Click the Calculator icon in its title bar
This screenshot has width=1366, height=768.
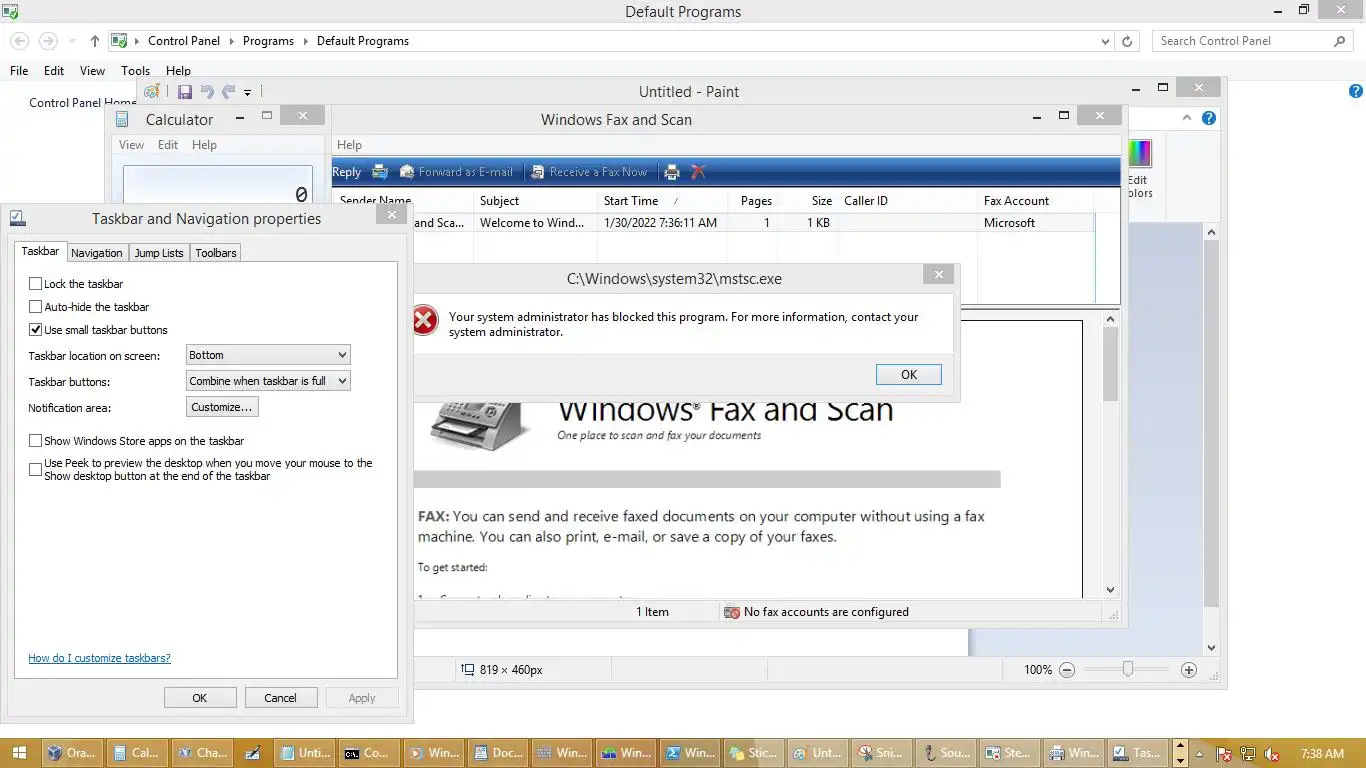click(x=122, y=119)
